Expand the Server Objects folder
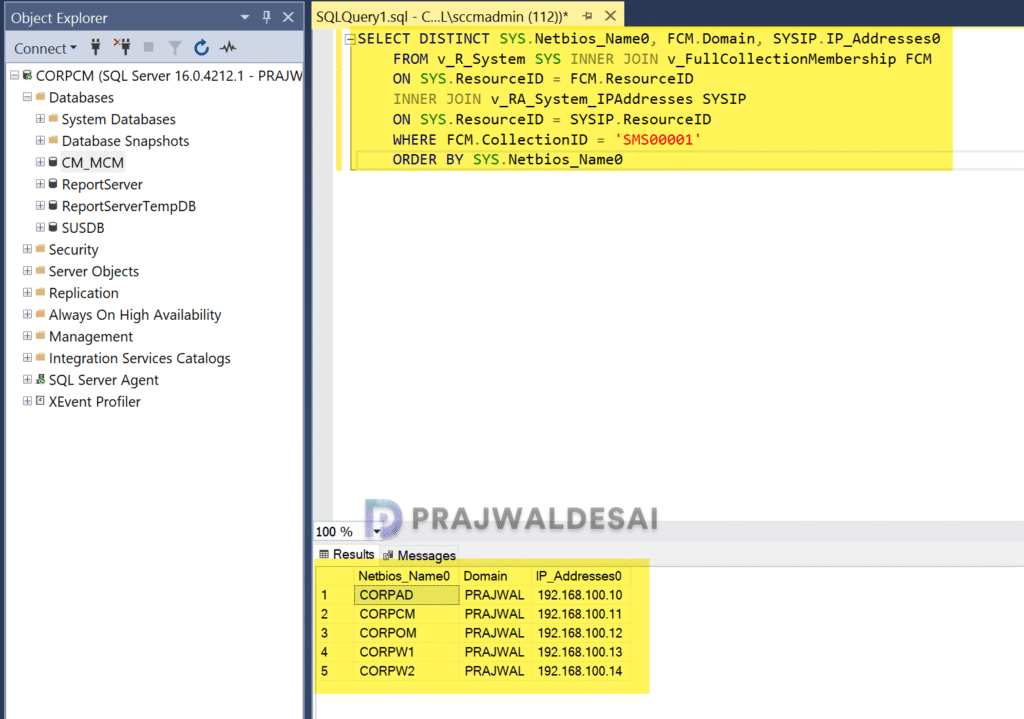Image resolution: width=1024 pixels, height=719 pixels. click(27, 270)
